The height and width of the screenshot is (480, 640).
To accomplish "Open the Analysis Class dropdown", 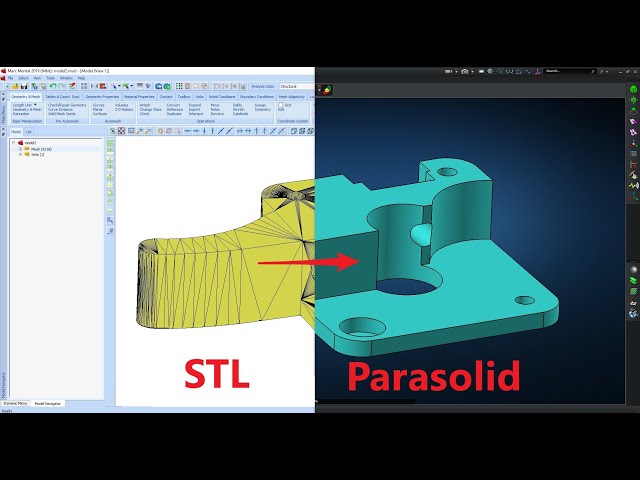I will click(x=297, y=87).
